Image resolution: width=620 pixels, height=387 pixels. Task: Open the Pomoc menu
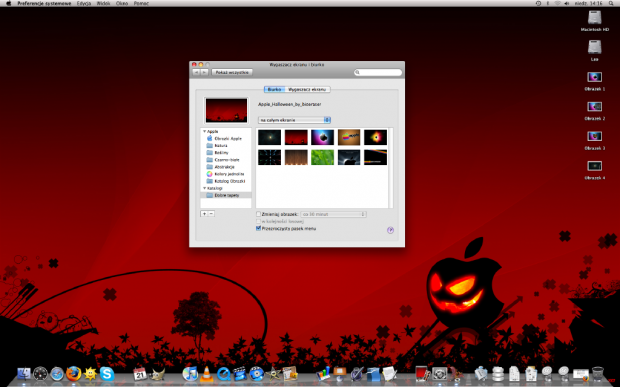[141, 3]
